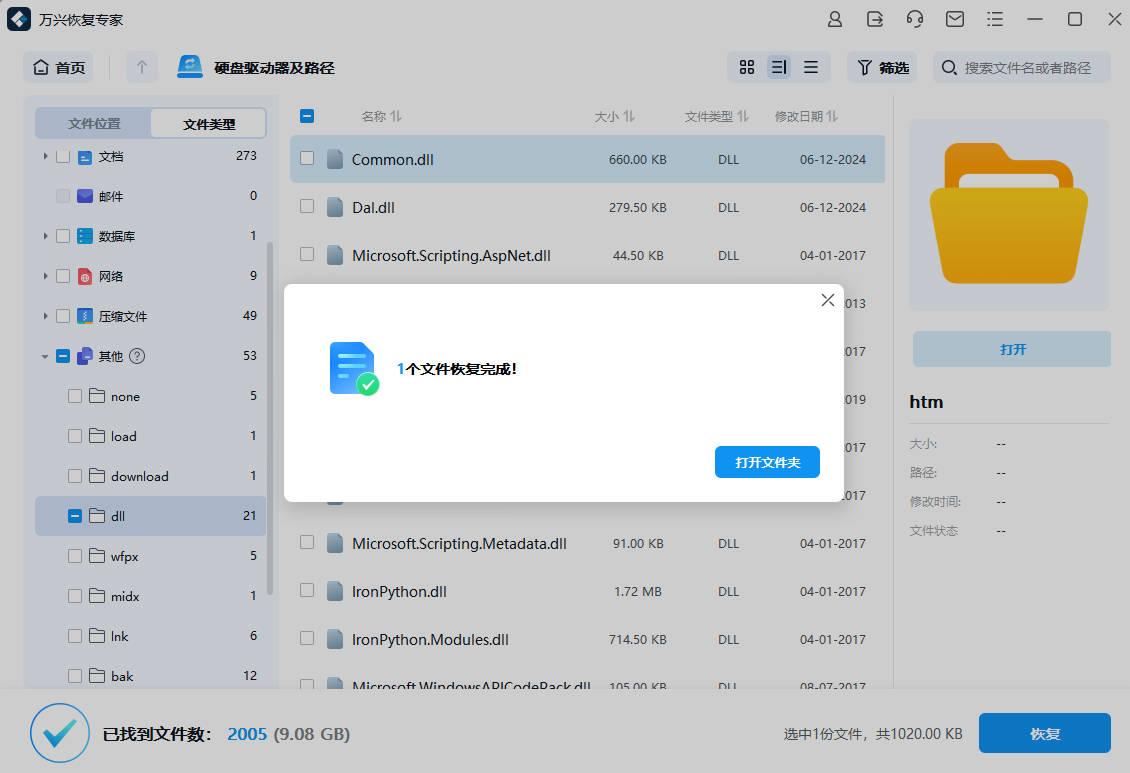Check the Common.dll file checkbox
1130x773 pixels.
click(x=307, y=158)
